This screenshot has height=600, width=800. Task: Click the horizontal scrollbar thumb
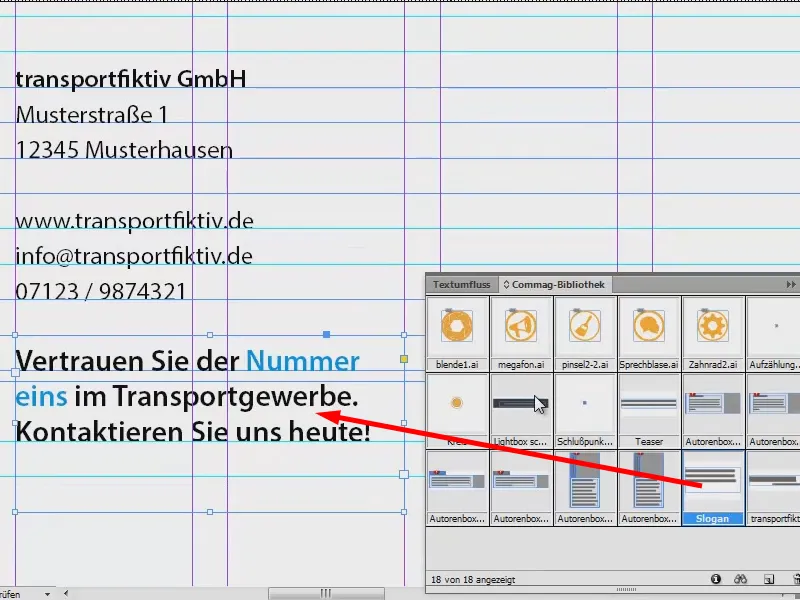coord(326,593)
